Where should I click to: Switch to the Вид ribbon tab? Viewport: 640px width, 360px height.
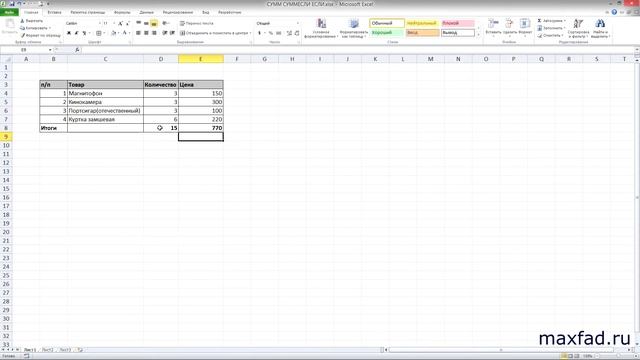(205, 12)
